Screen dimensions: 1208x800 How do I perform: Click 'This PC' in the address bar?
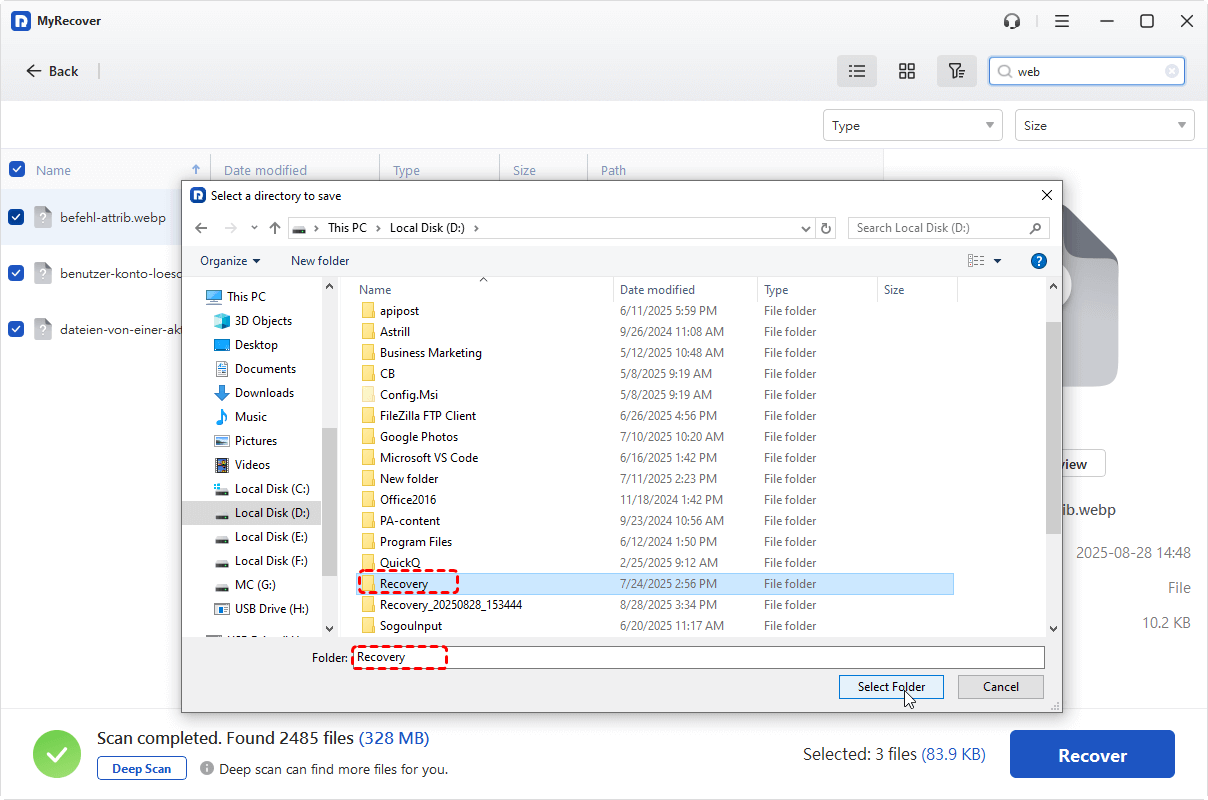347,228
